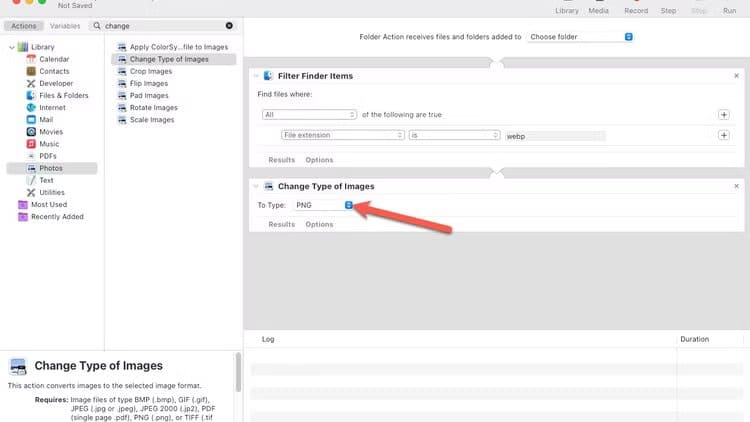Open Files & Folders category icon
750x422 pixels.
click(x=31, y=95)
